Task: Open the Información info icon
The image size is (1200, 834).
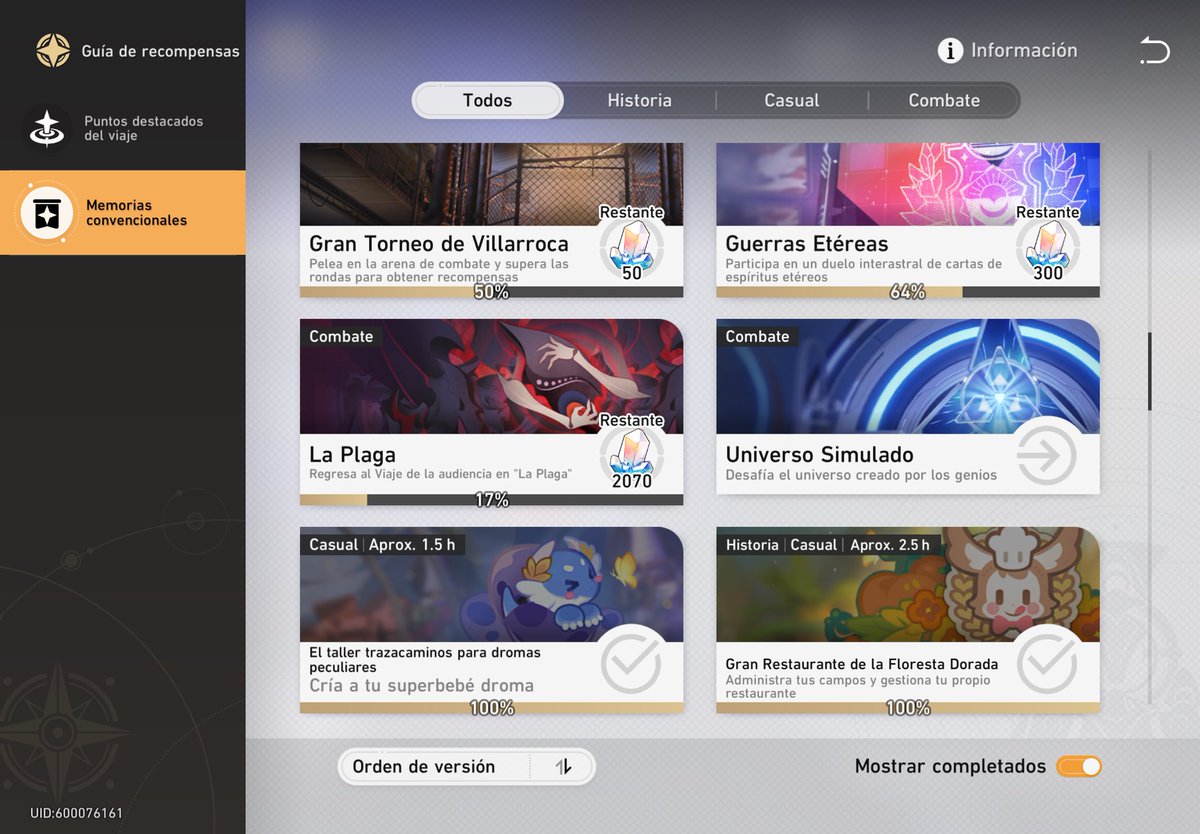Action: coord(950,50)
